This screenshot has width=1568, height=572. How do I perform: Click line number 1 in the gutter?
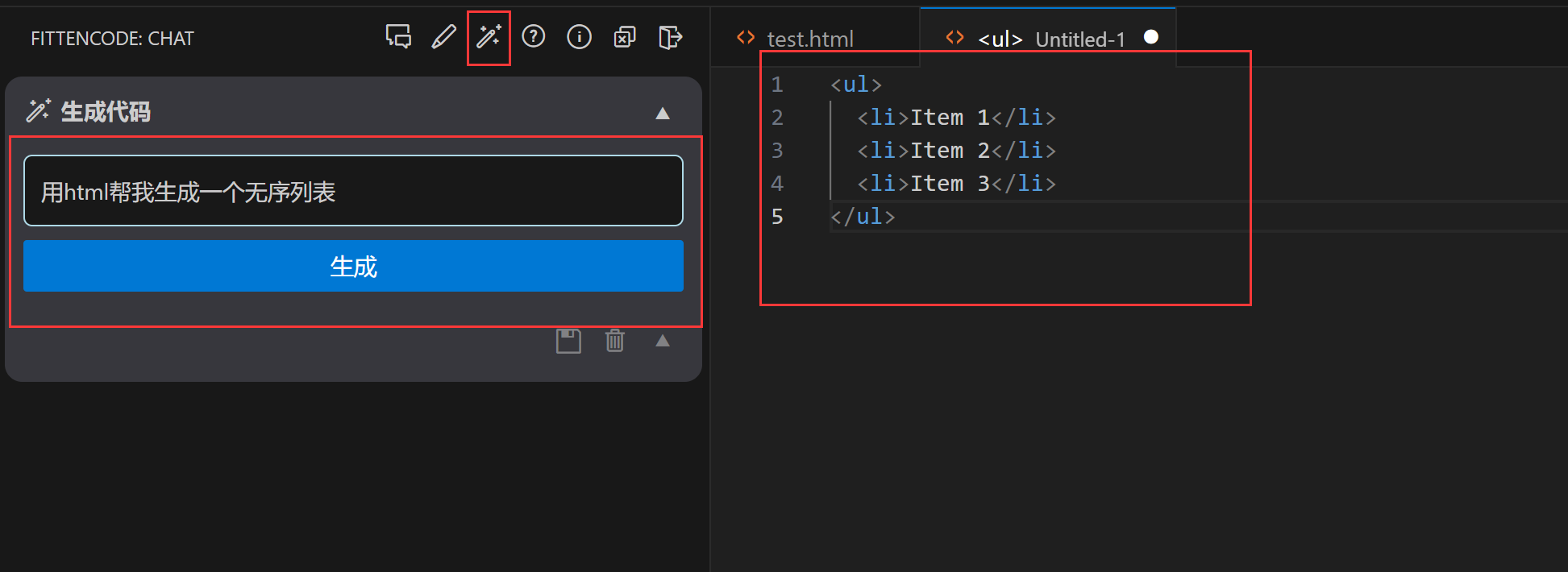777,85
